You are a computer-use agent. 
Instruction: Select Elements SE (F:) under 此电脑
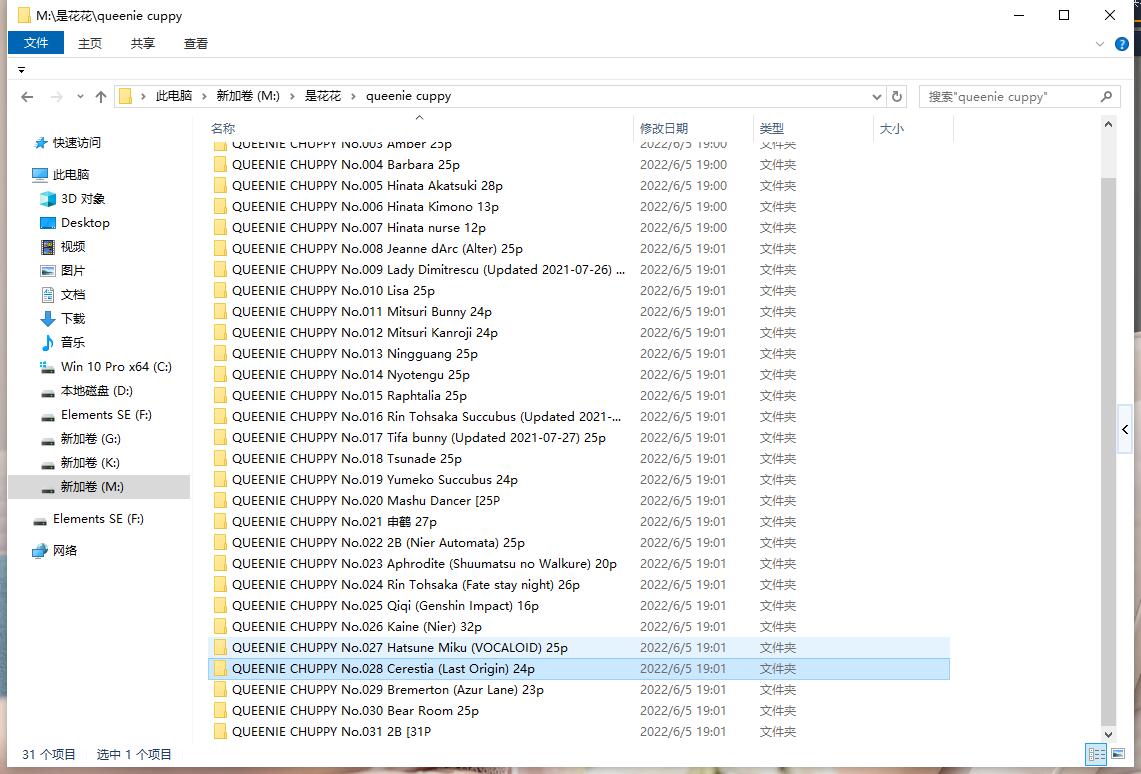(96, 415)
